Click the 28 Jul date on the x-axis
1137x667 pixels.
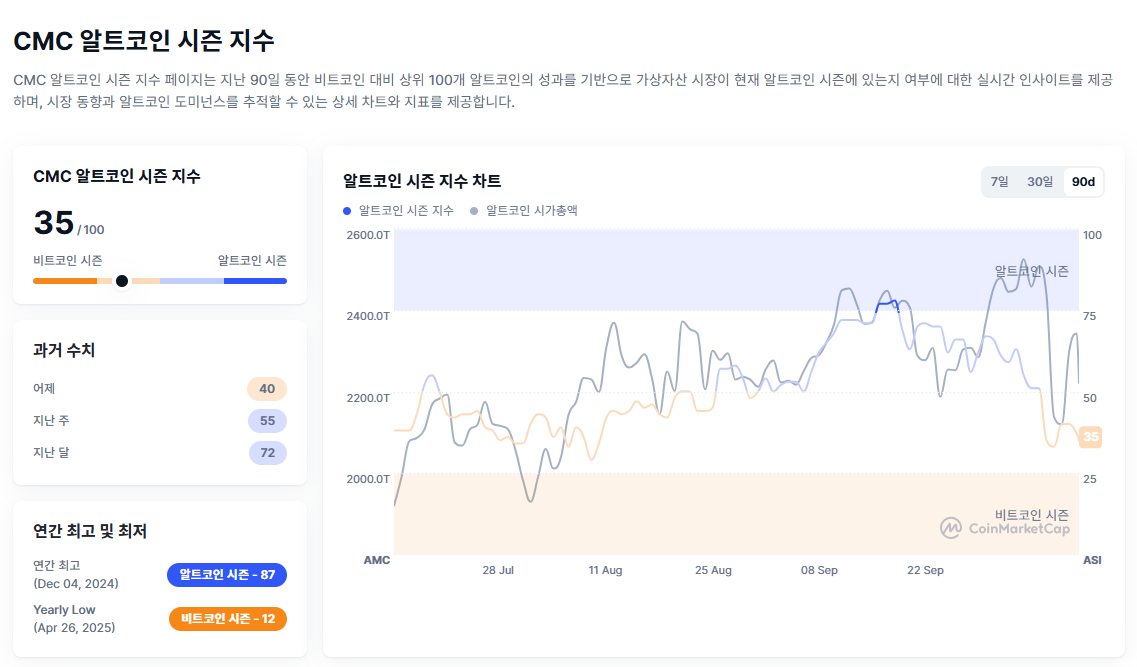pos(498,570)
